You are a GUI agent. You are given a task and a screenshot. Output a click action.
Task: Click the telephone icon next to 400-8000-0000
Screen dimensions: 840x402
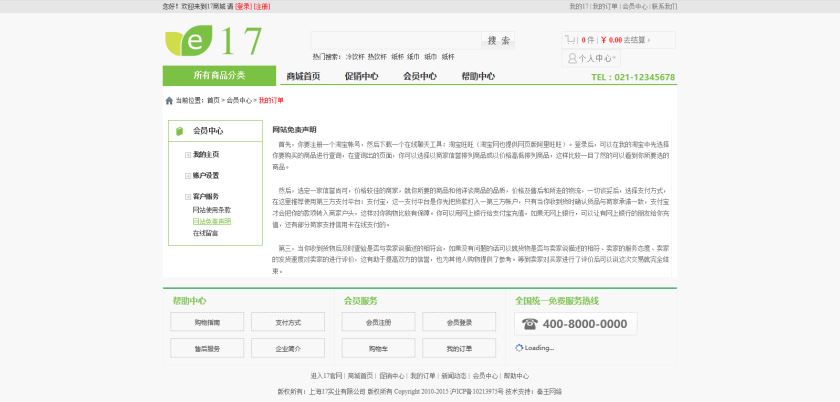(x=530, y=324)
